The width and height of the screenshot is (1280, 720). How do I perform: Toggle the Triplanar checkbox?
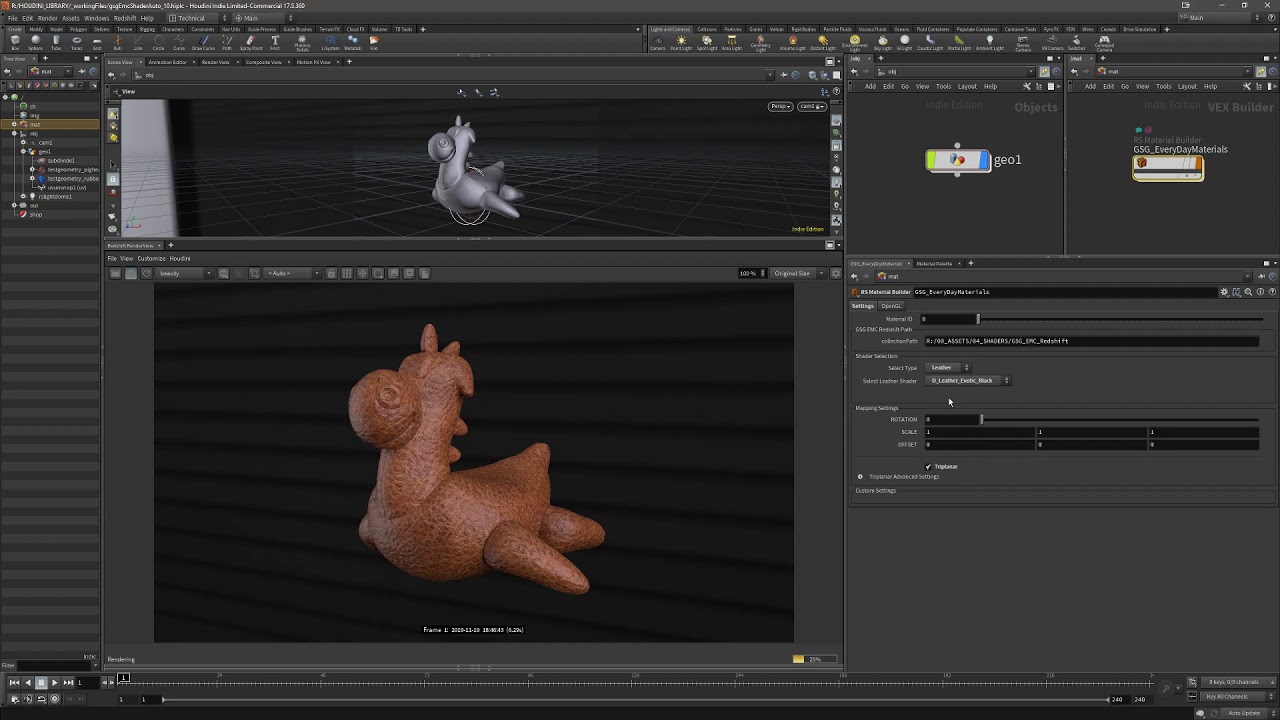(928, 467)
